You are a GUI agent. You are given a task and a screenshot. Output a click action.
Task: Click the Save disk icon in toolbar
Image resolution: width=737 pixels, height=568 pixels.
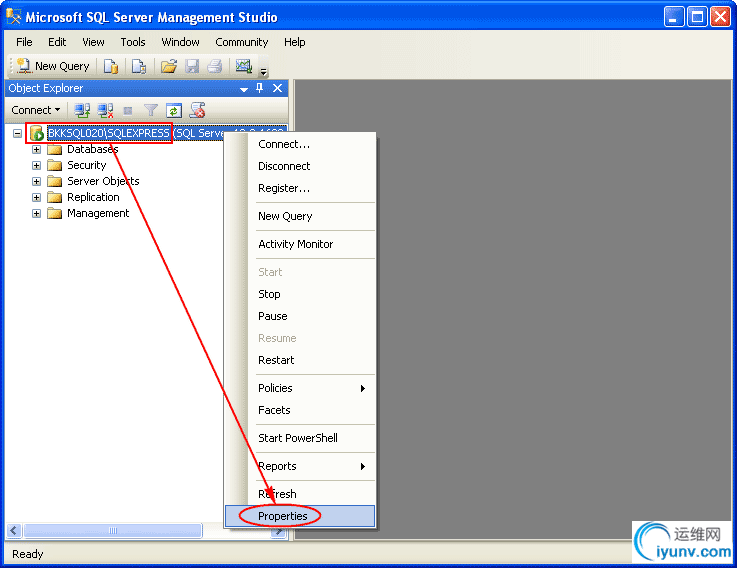coord(192,66)
